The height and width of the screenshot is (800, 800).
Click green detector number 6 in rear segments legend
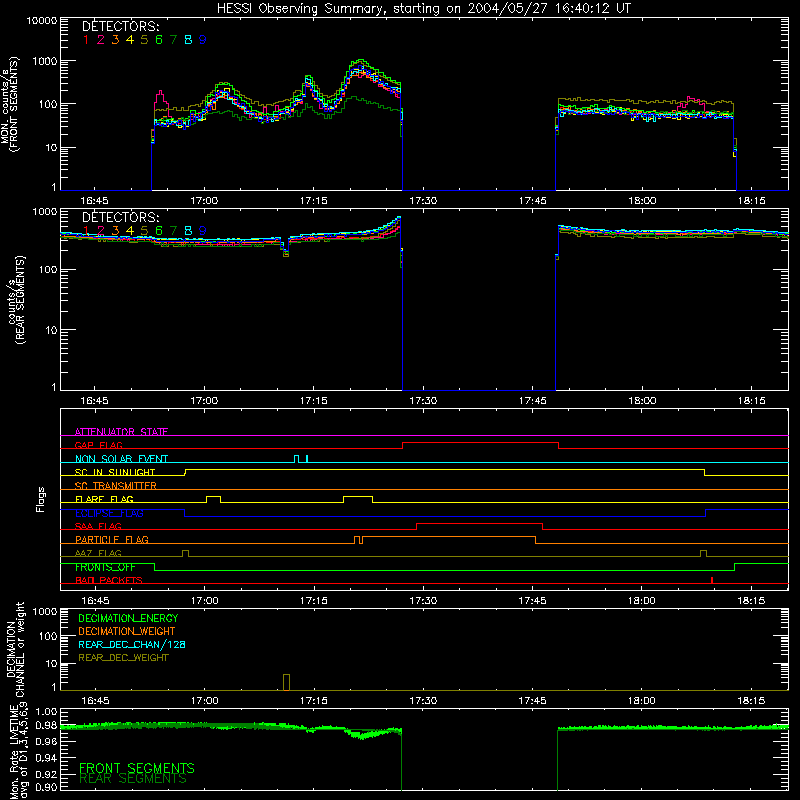click(159, 231)
